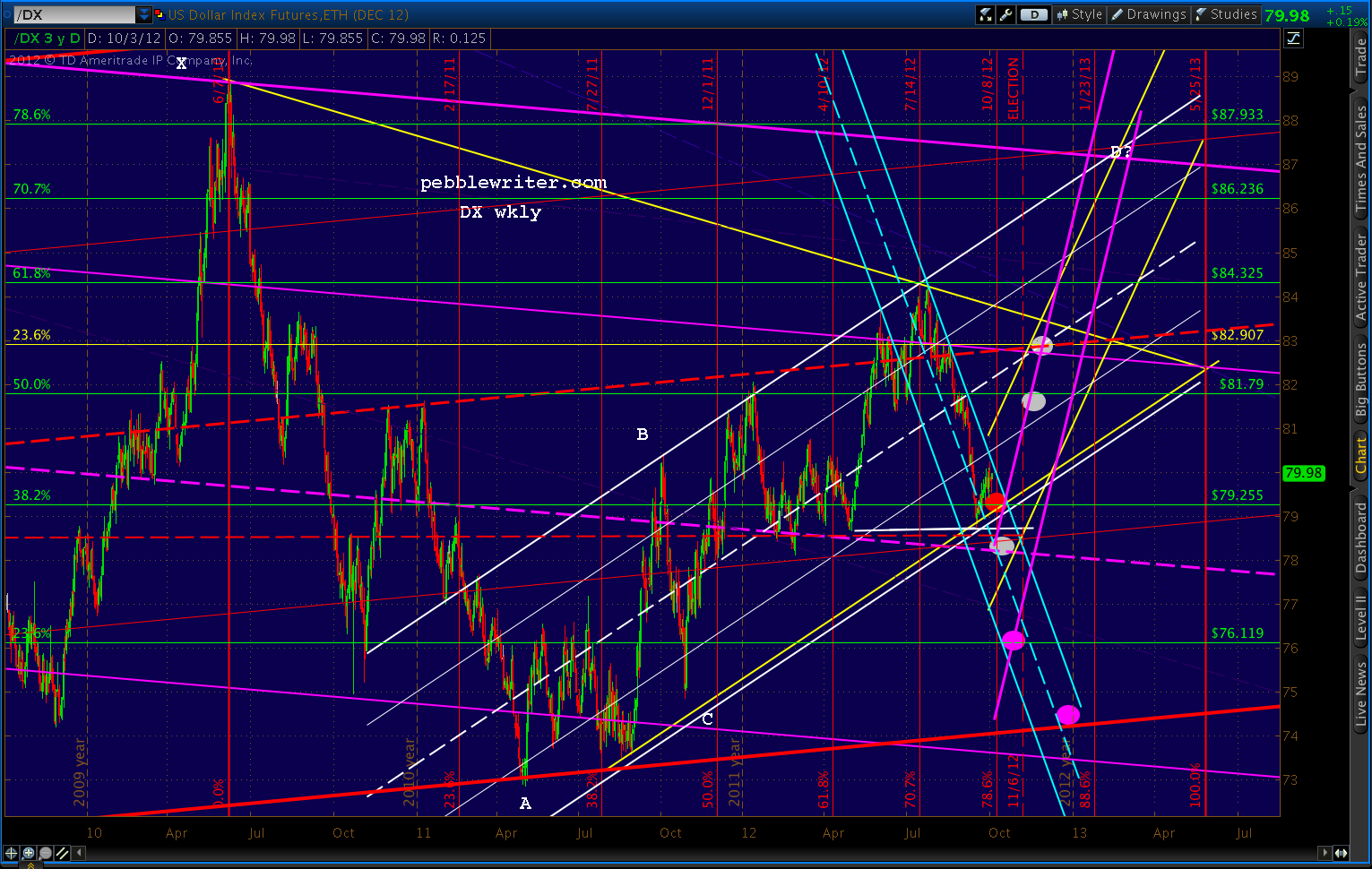
Task: Click the 'B' wave label
Action: coord(642,434)
